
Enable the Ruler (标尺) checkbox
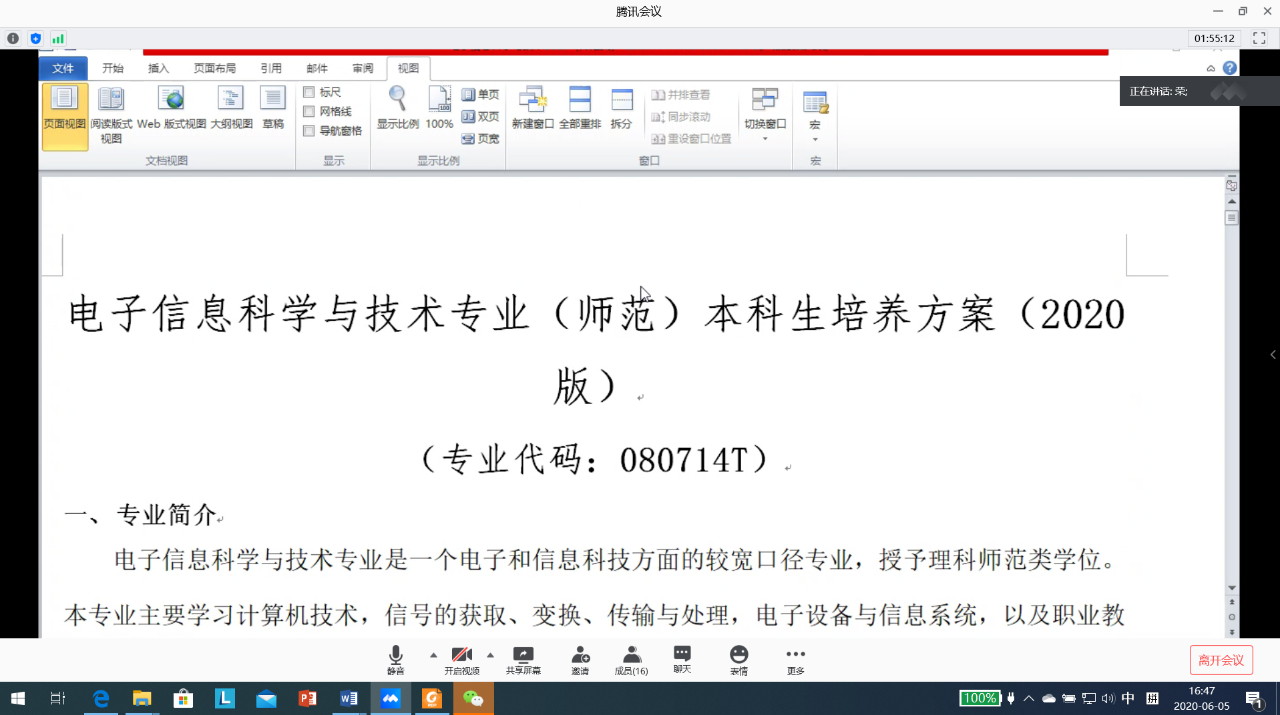pos(309,93)
